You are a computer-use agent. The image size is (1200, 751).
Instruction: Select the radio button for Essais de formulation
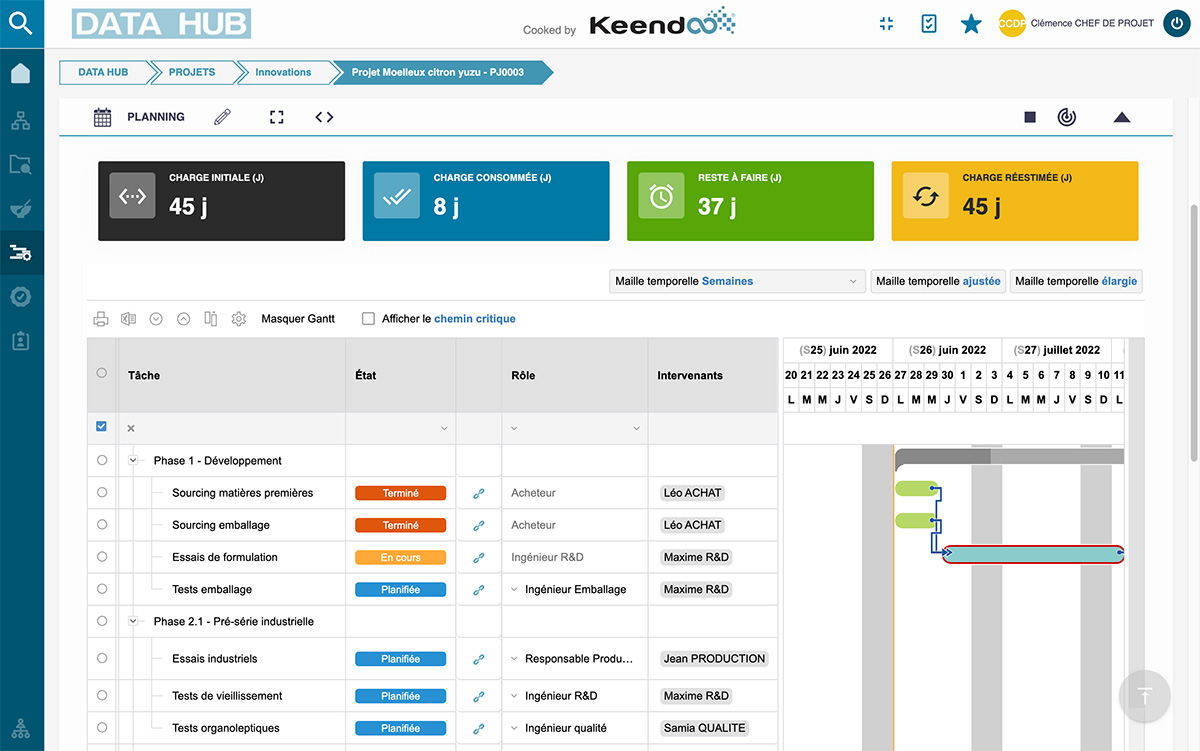tap(101, 557)
